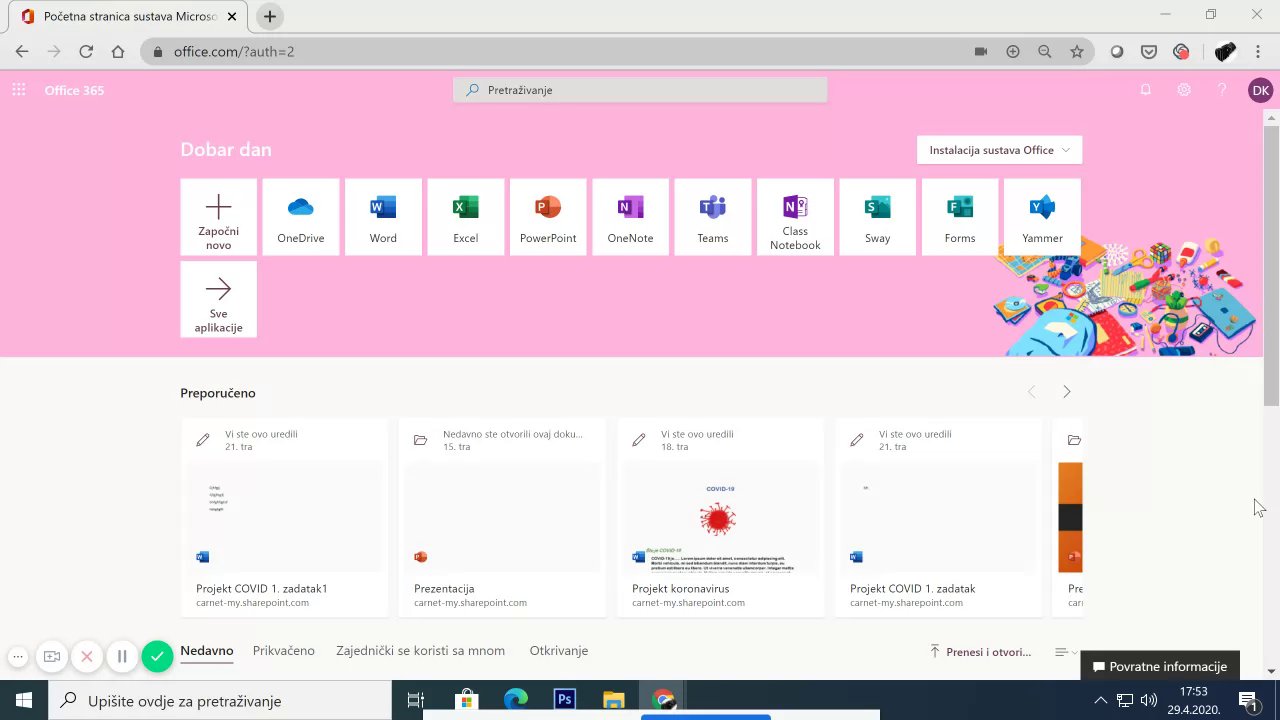The height and width of the screenshot is (720, 1280).
Task: Open Sve aplikacije arrow tile
Action: point(218,299)
